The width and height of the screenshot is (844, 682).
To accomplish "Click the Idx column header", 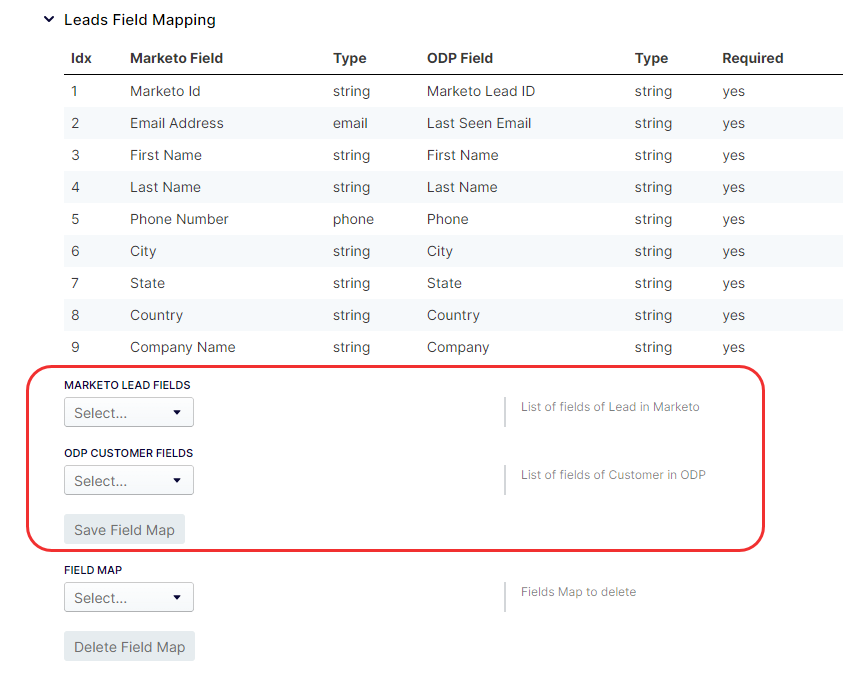I will click(x=81, y=58).
